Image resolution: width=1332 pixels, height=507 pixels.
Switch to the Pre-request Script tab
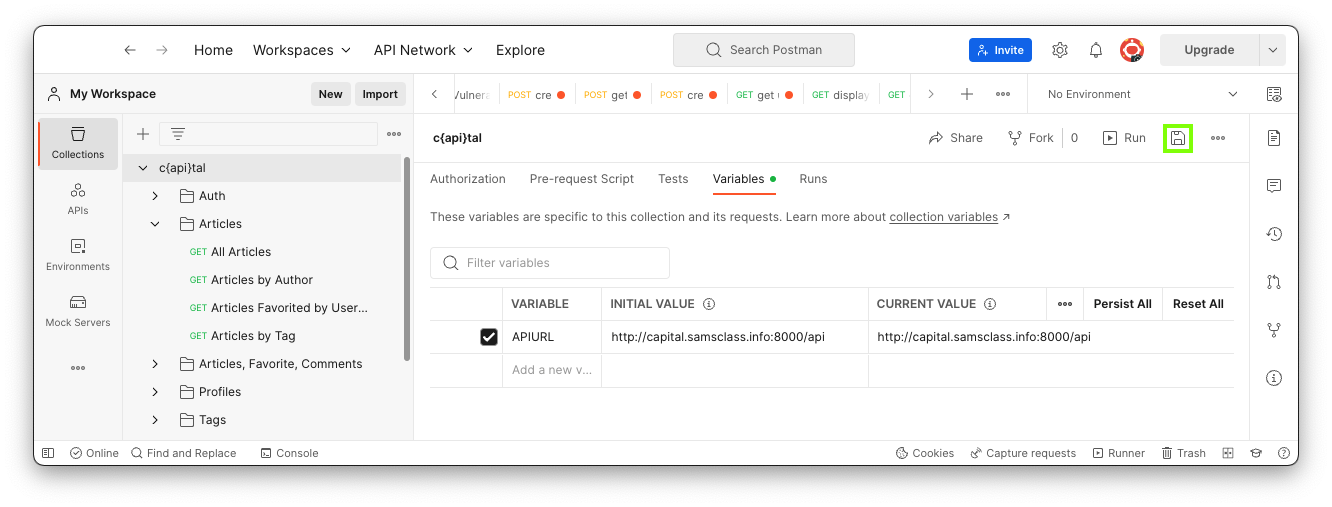coord(581,179)
